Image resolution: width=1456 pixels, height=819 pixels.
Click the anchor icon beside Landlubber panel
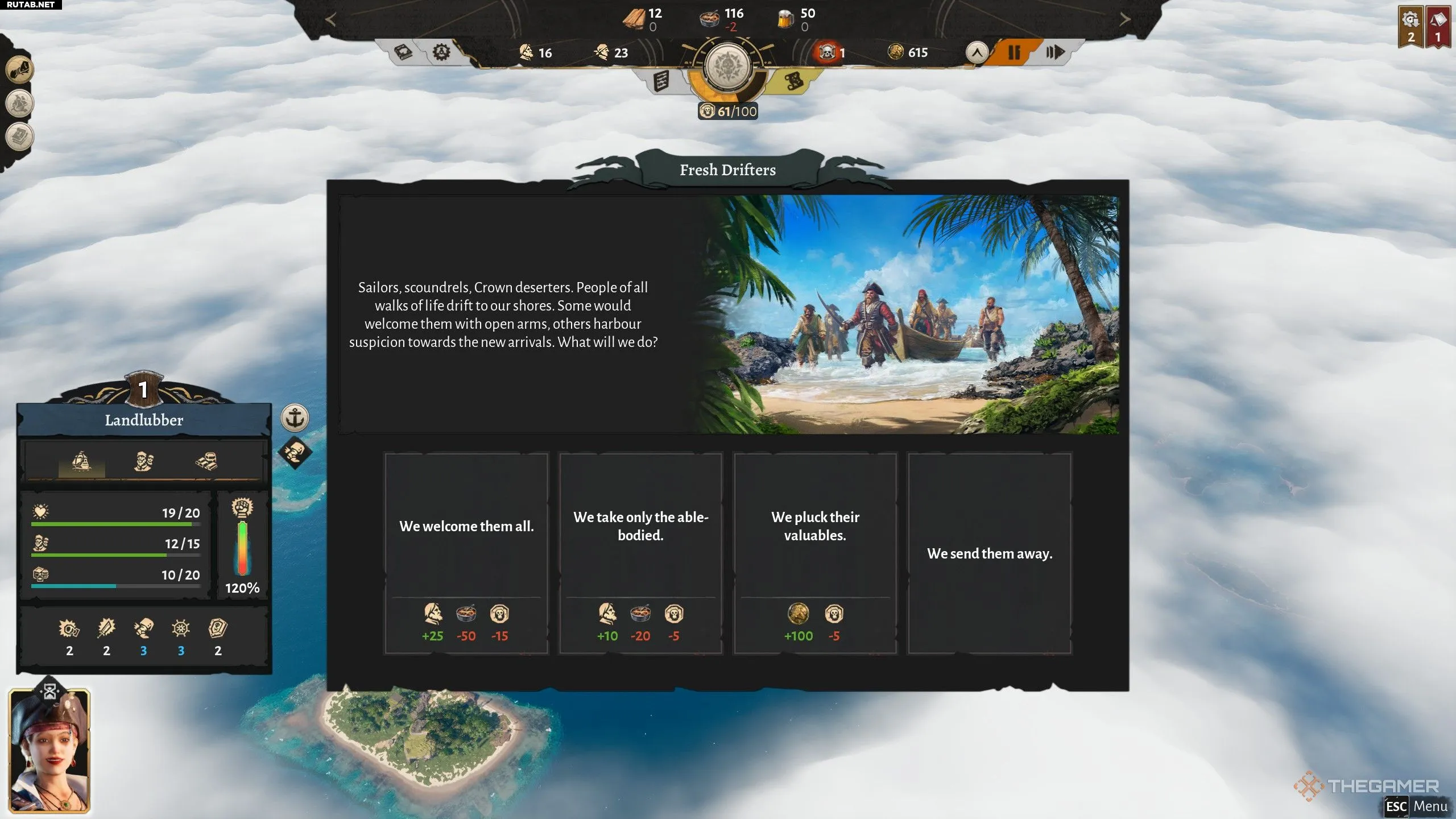[295, 418]
